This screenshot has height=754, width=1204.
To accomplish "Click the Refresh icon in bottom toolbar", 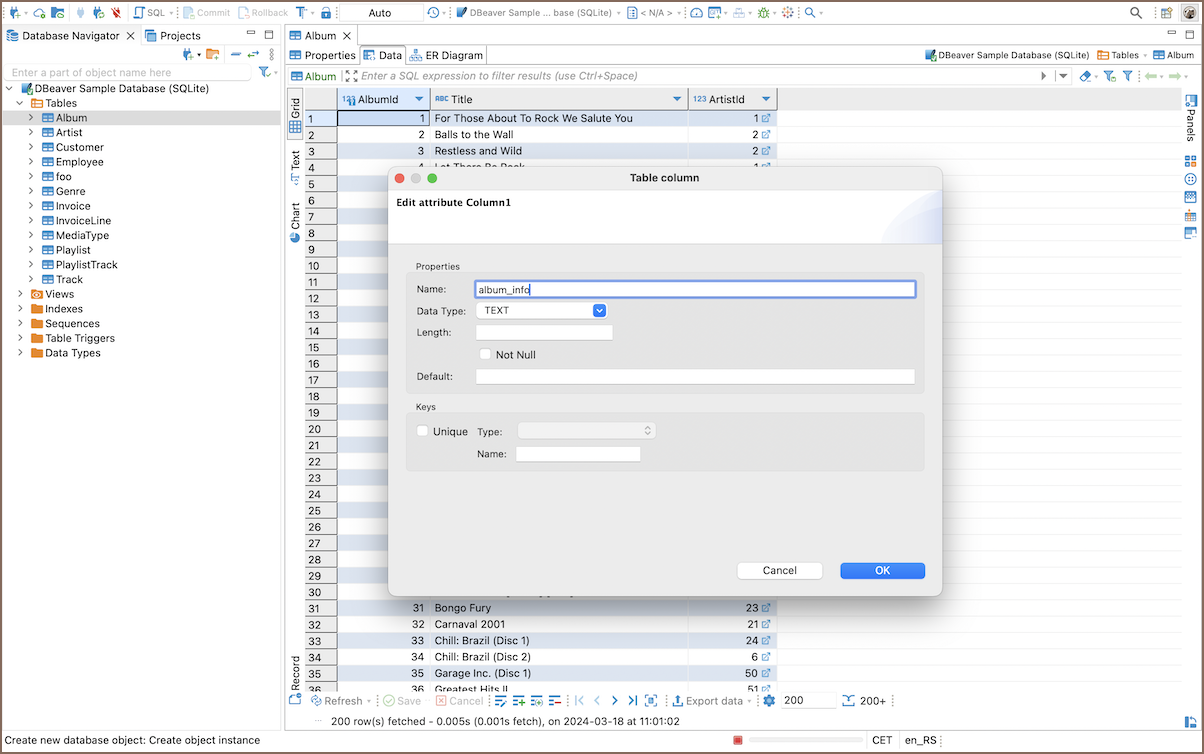I will click(x=314, y=701).
